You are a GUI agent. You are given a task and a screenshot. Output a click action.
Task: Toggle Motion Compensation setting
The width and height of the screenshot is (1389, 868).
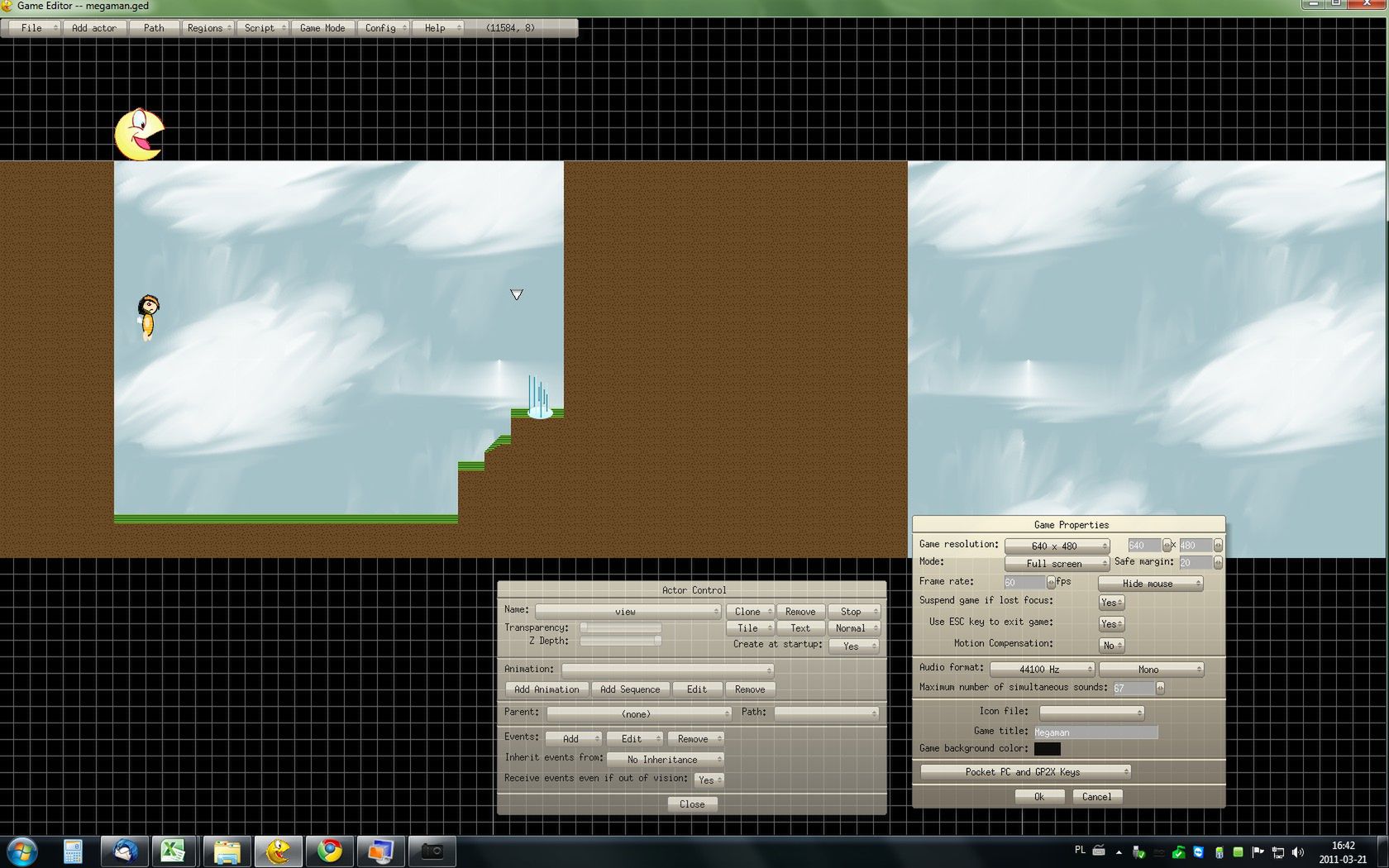[1111, 646]
